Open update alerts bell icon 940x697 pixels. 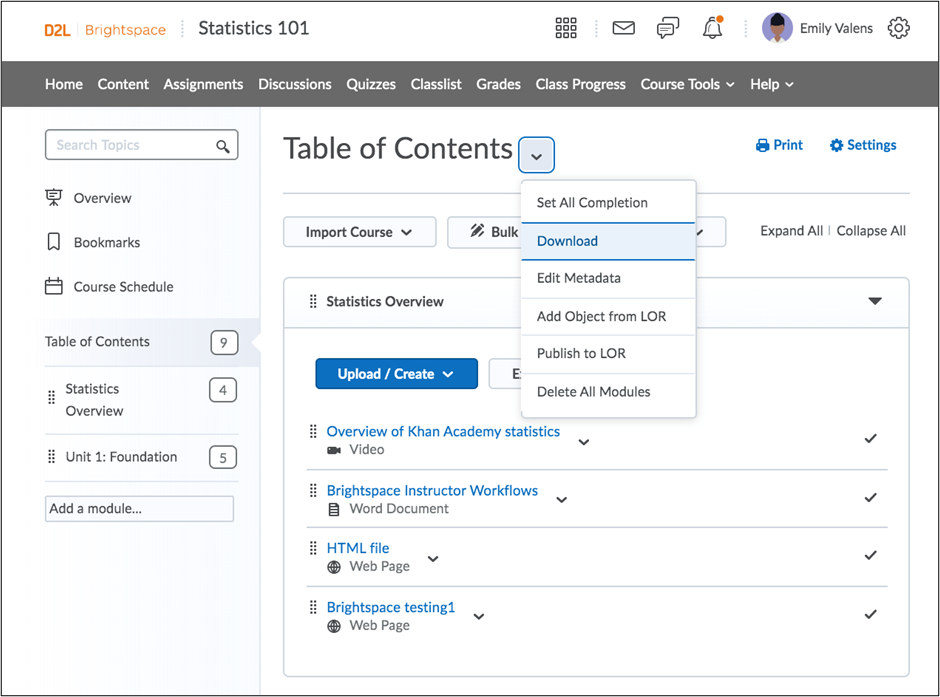point(712,28)
